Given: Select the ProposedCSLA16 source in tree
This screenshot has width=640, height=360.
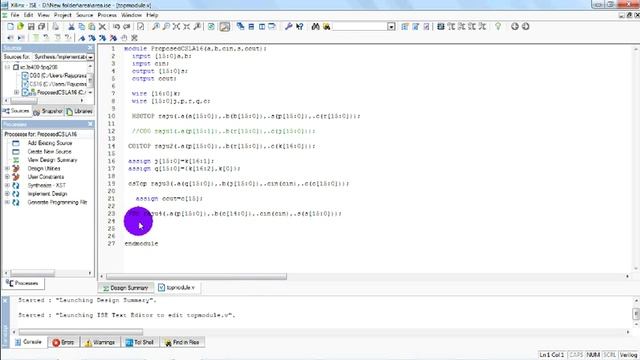Looking at the screenshot, I should (61, 93).
